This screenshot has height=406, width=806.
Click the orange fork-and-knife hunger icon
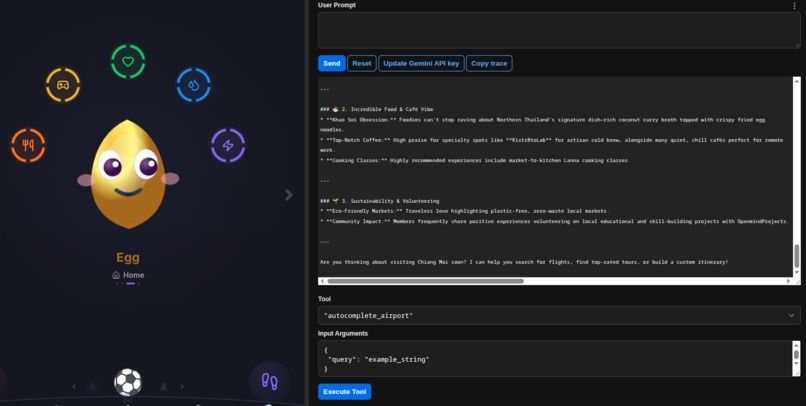tap(28, 145)
